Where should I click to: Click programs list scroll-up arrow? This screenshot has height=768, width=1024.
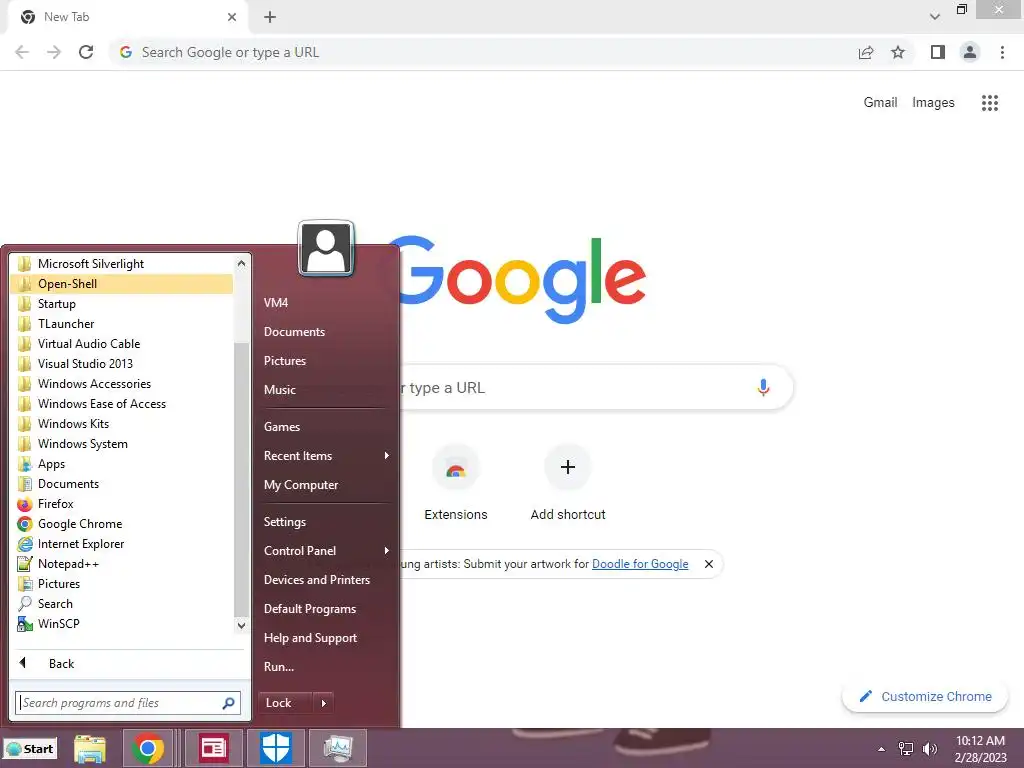coord(241,263)
